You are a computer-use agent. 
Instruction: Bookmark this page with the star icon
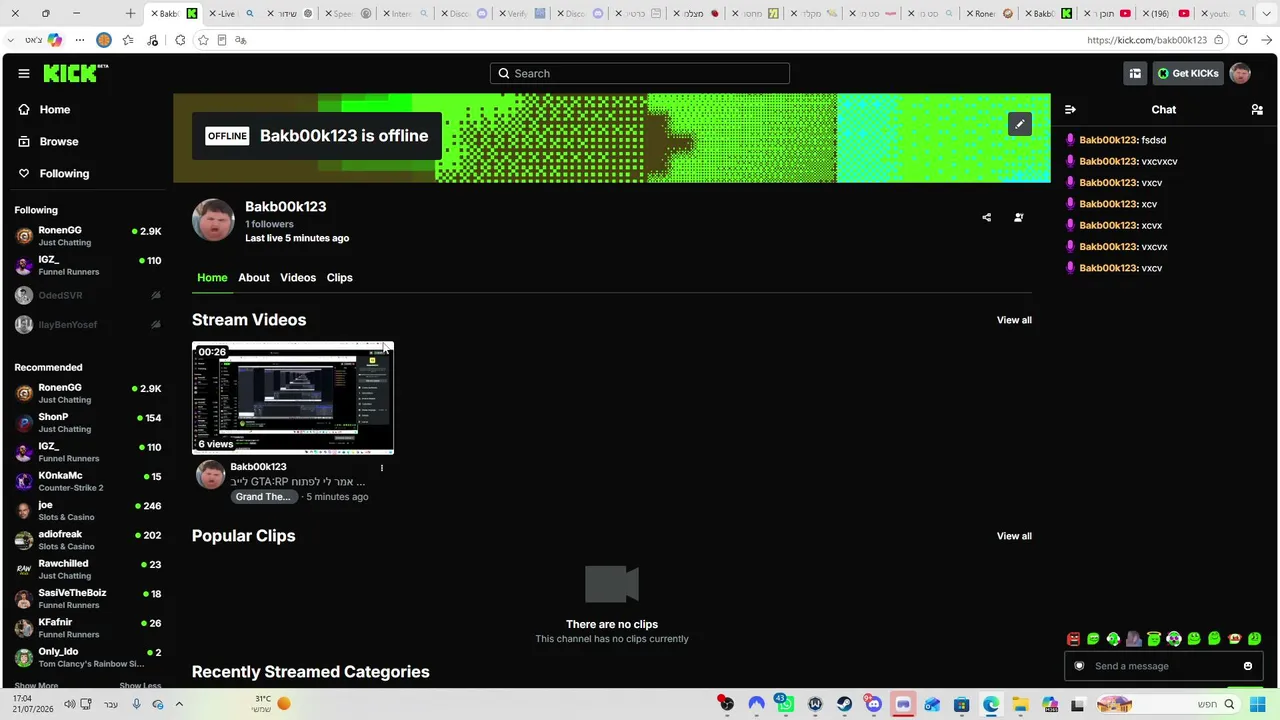pyautogui.click(x=203, y=40)
